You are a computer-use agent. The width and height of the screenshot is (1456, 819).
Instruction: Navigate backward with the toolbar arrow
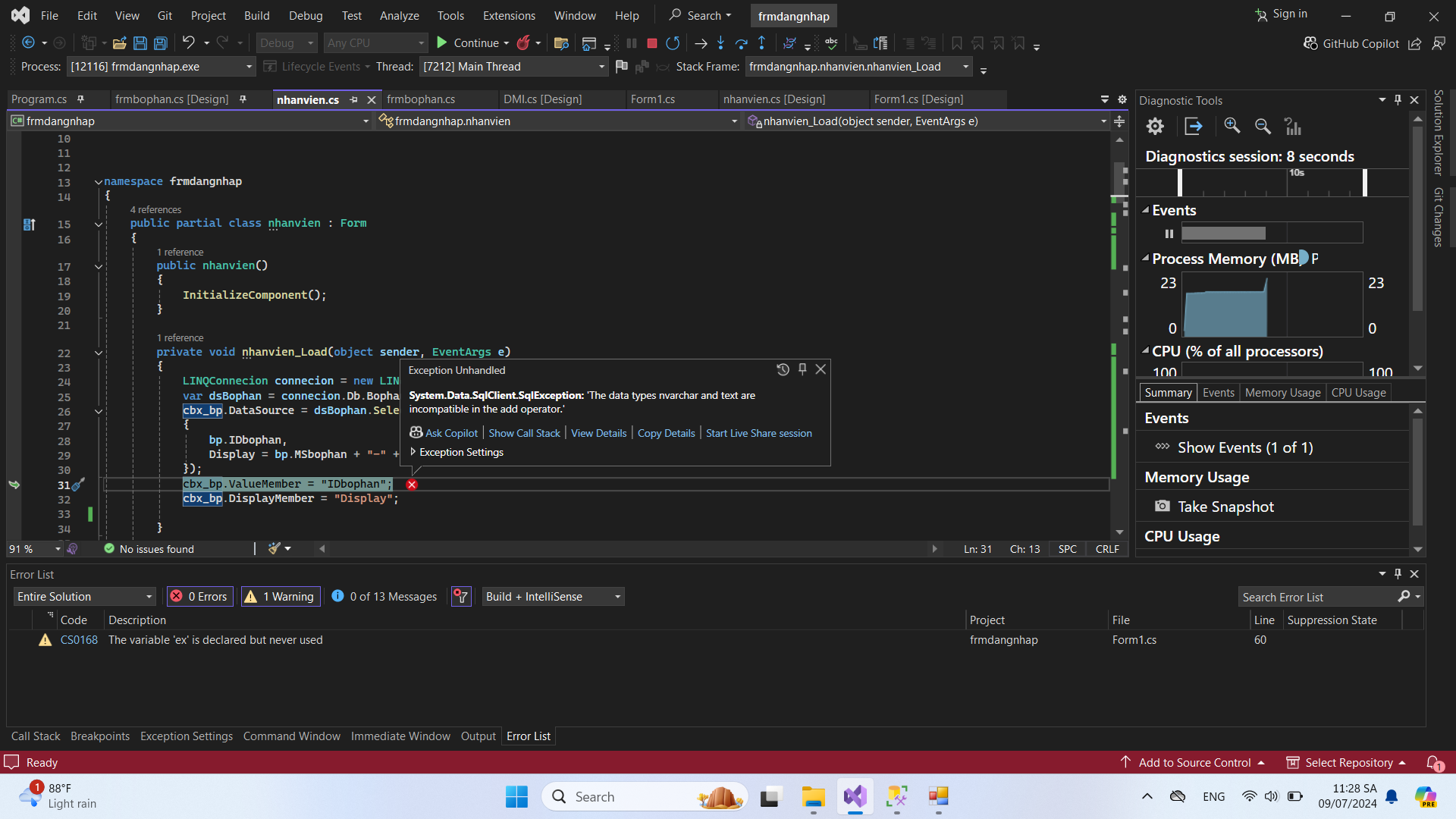(x=28, y=43)
